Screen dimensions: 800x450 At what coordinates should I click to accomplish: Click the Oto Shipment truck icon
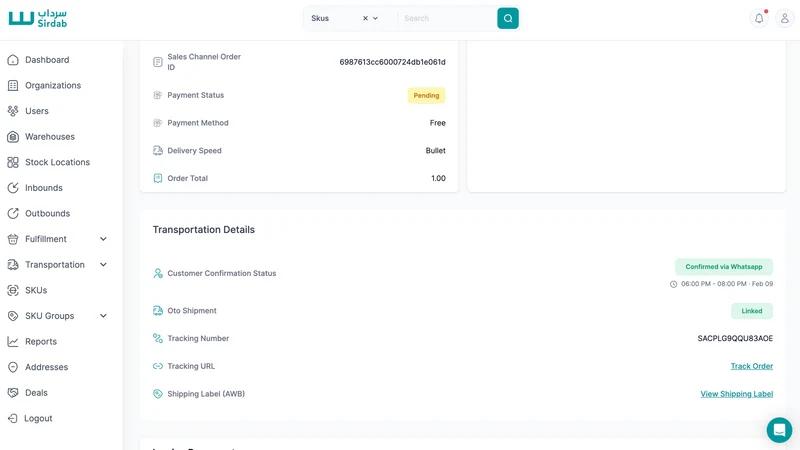(x=158, y=311)
